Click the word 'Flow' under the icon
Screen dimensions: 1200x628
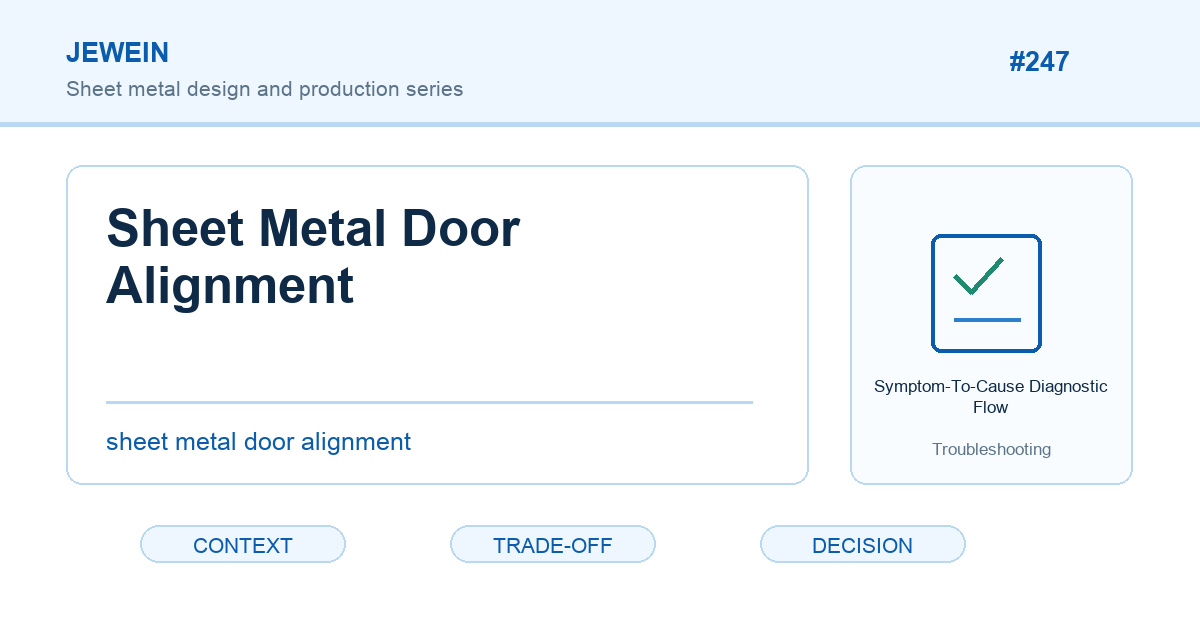pyautogui.click(x=991, y=407)
